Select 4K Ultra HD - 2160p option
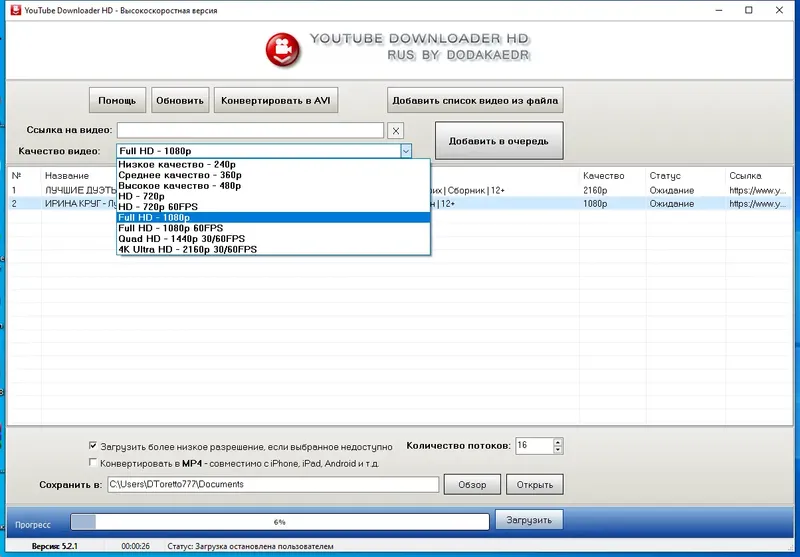The height and width of the screenshot is (557, 800). tap(273, 249)
